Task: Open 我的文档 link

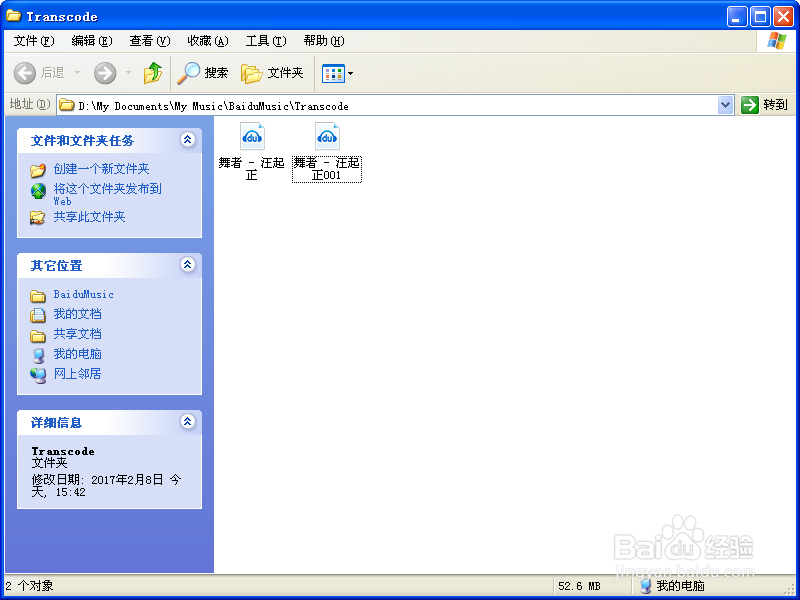Action: [x=78, y=314]
